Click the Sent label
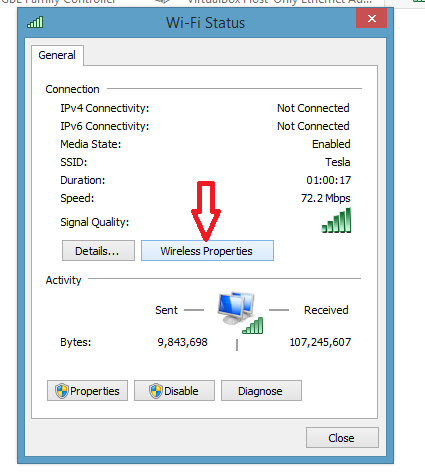 [166, 310]
